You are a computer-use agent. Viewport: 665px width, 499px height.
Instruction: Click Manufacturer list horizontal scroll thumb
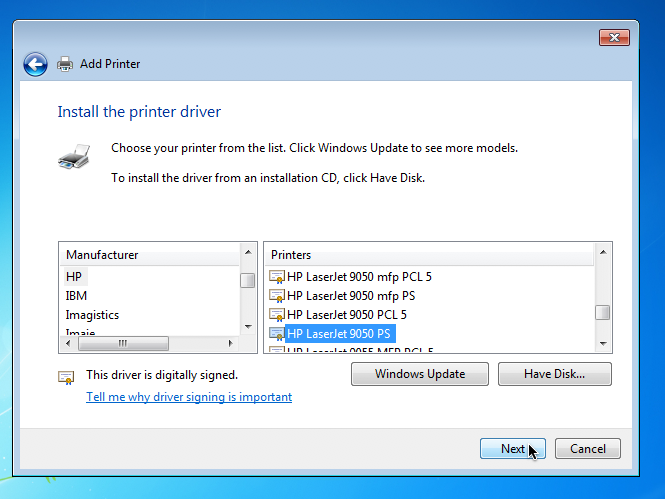point(123,343)
